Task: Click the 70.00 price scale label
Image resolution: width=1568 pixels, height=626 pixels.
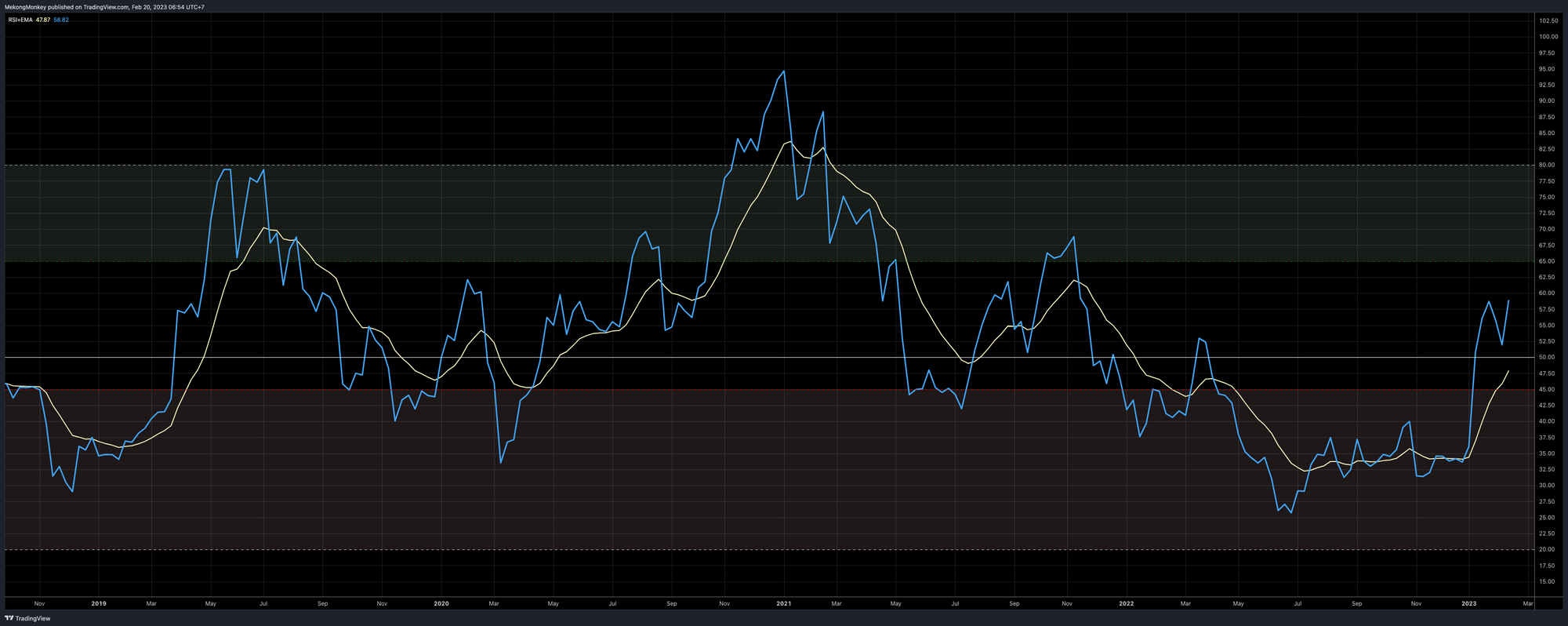Action: (1548, 229)
